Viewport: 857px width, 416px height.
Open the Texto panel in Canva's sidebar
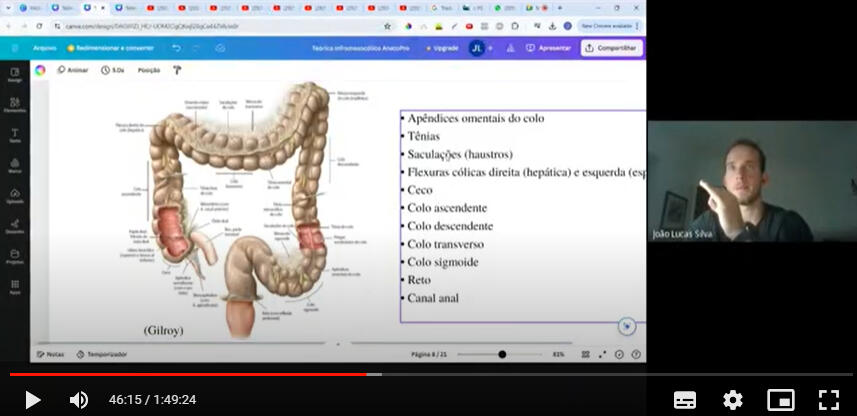15,136
